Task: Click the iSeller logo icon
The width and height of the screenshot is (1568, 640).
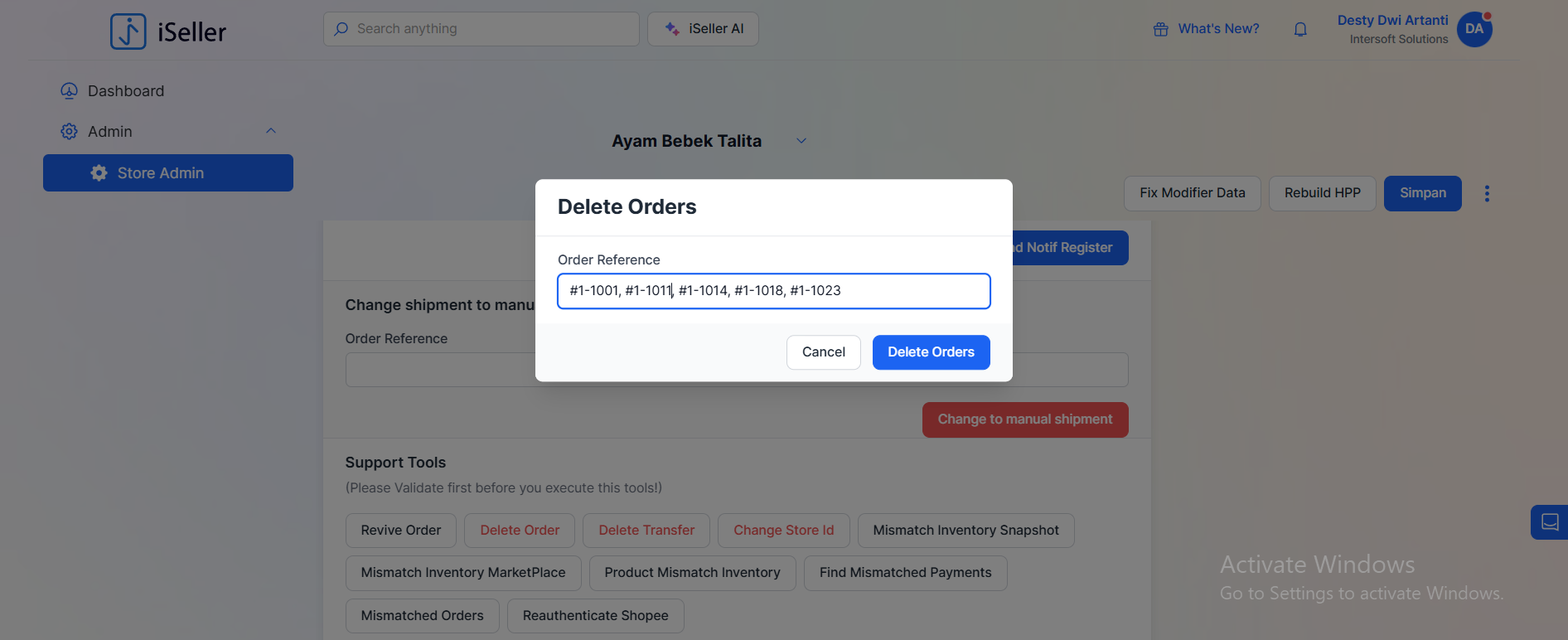Action: click(x=128, y=32)
